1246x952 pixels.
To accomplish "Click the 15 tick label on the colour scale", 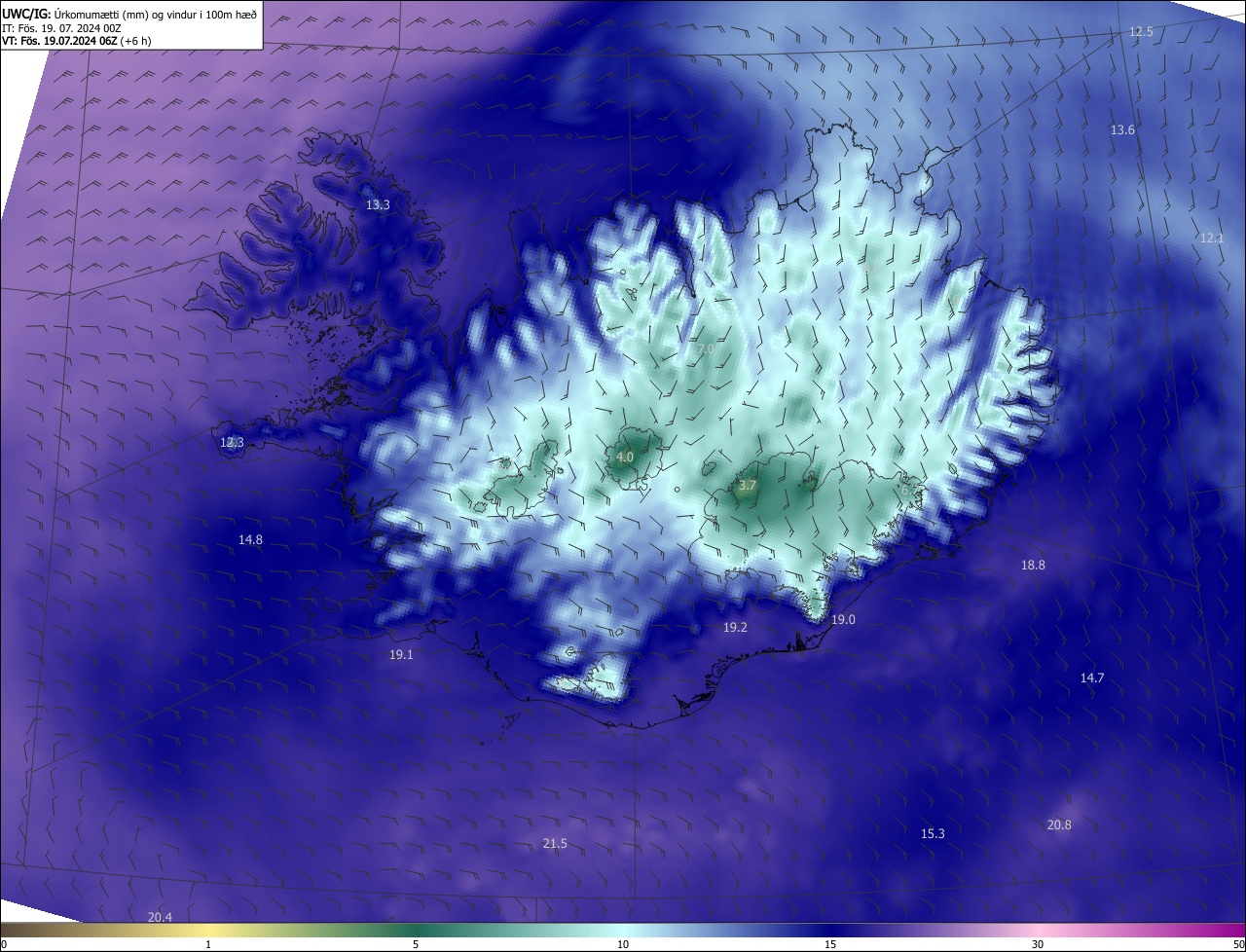I will point(830,944).
